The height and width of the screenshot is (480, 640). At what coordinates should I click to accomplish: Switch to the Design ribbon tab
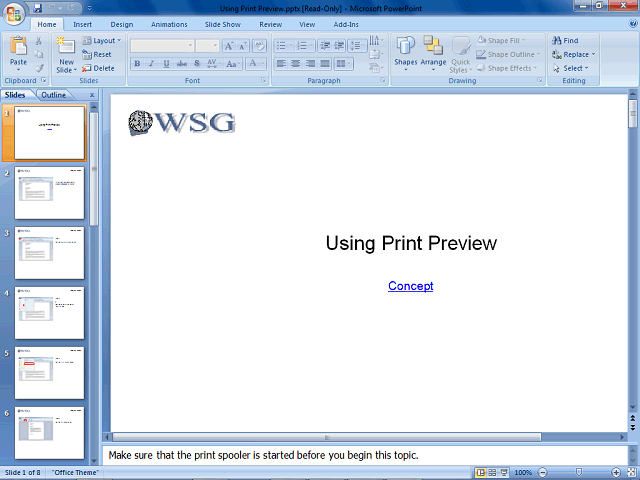click(122, 24)
